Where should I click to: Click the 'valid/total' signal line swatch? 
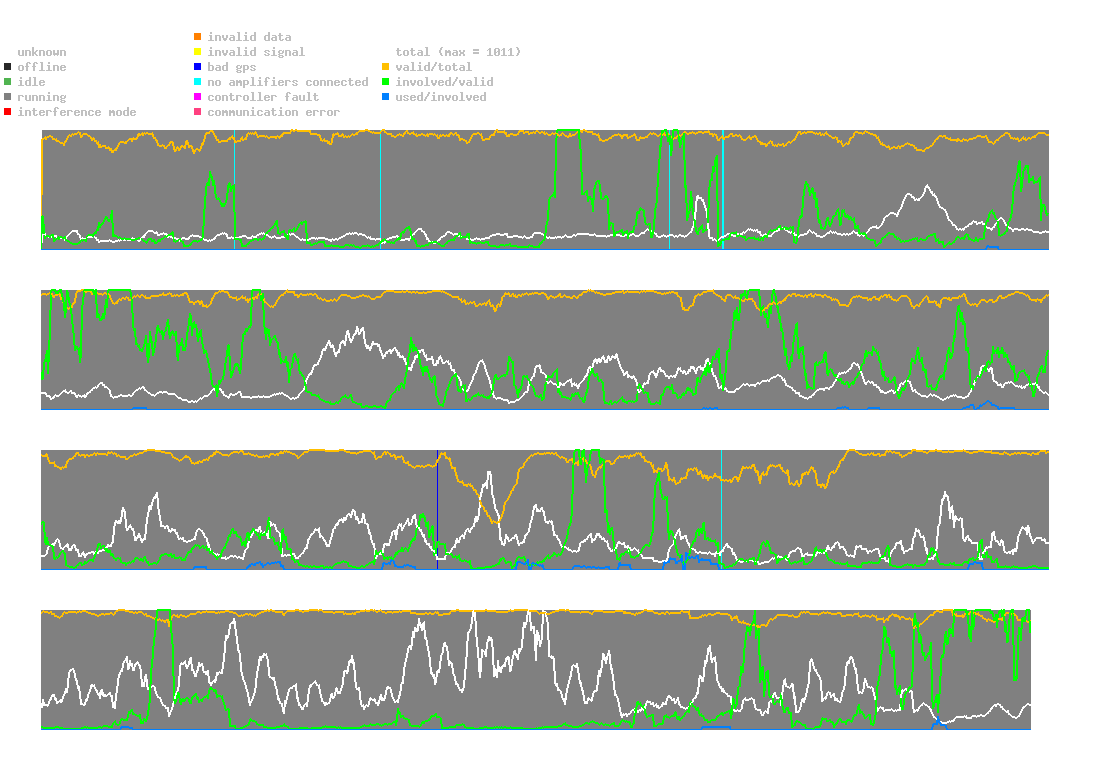pyautogui.click(x=385, y=67)
